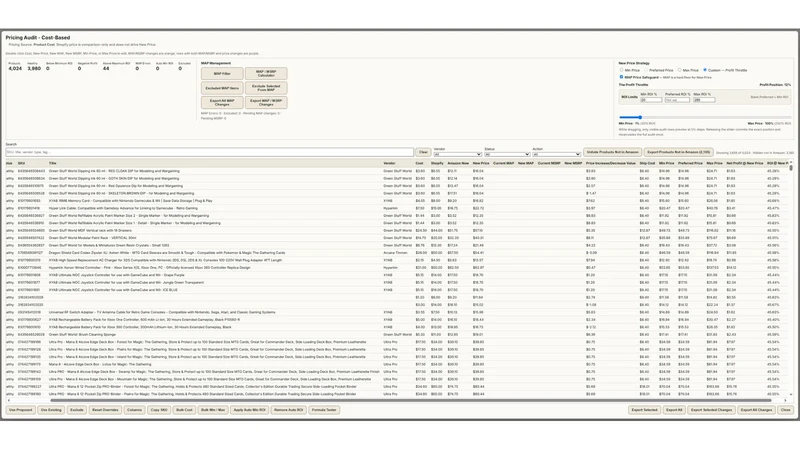Open the MAP Filter button

pos(222,73)
